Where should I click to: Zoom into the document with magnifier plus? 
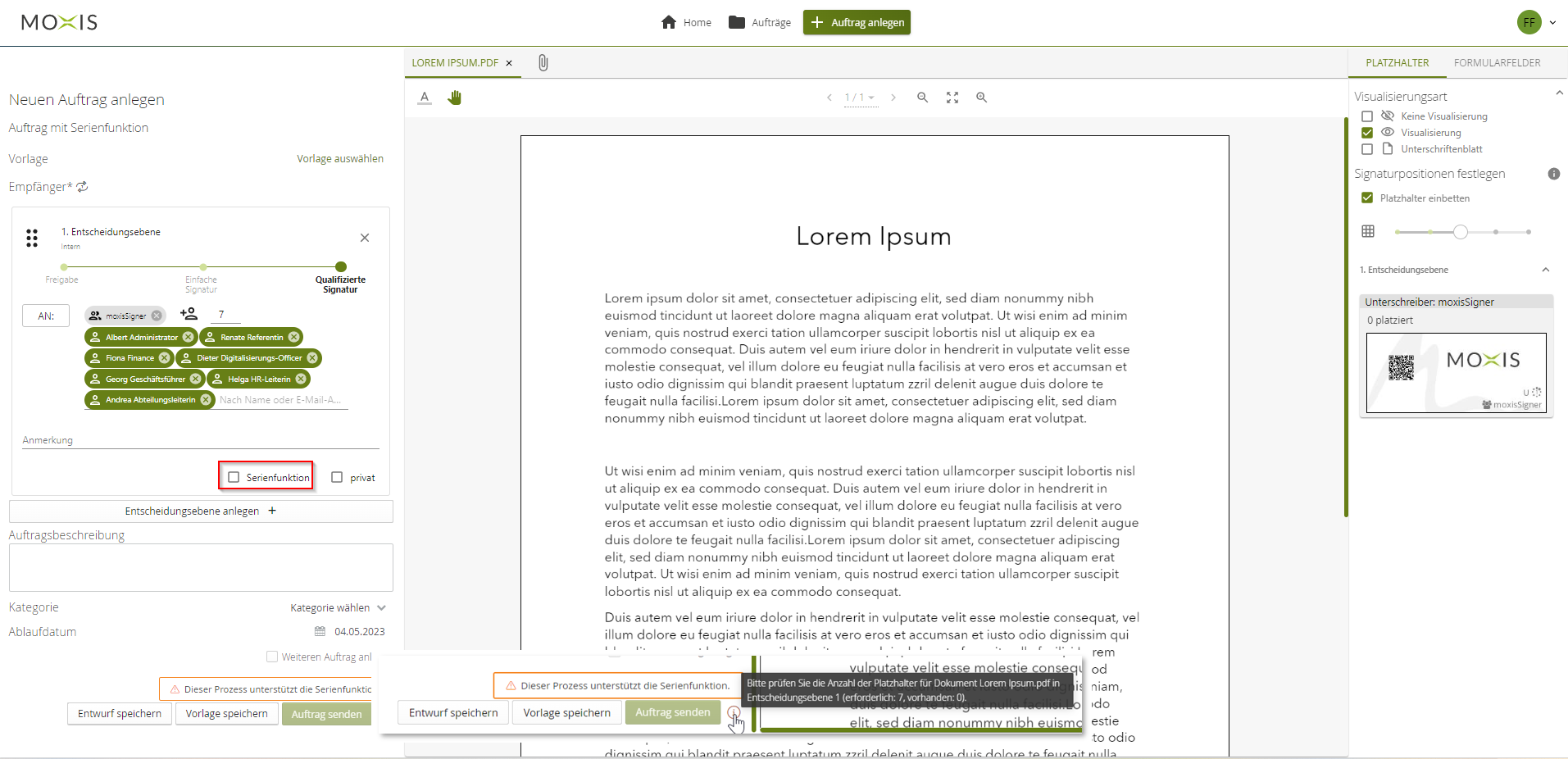981,98
